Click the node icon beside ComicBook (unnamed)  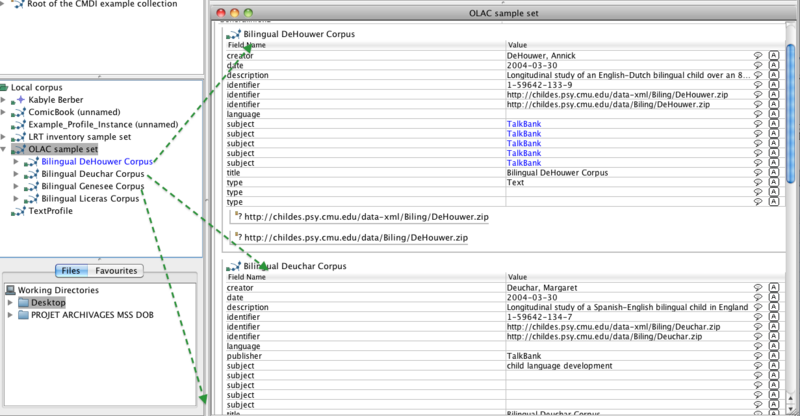click(18, 112)
